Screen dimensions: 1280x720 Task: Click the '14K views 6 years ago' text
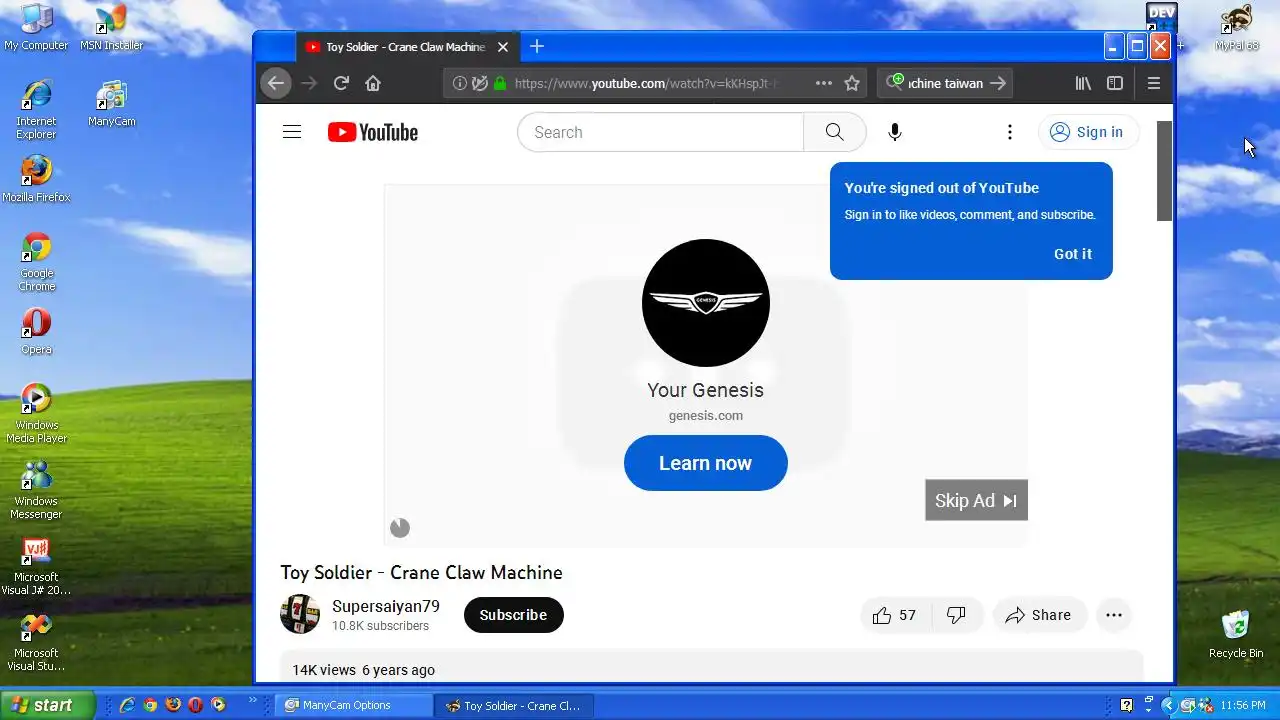(x=363, y=670)
